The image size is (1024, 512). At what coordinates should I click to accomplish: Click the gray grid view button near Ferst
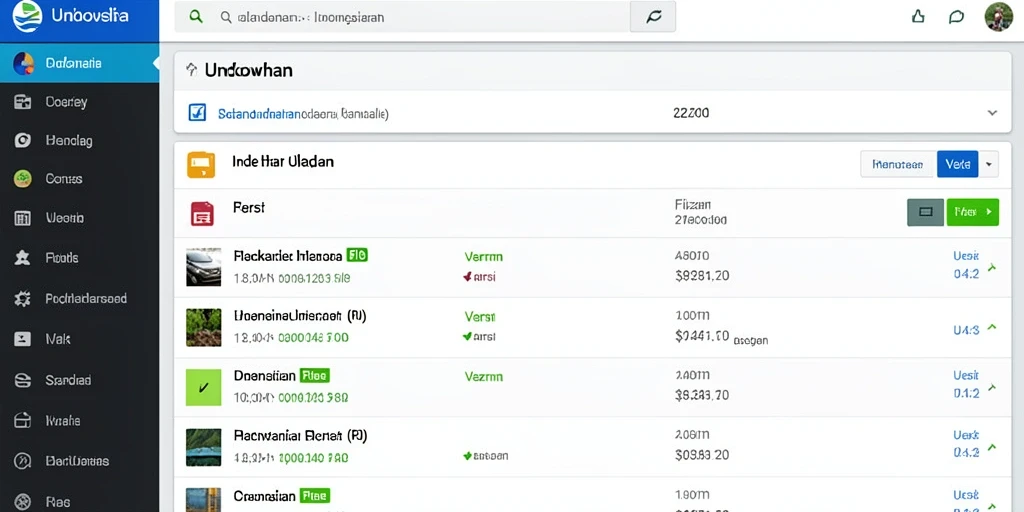[x=925, y=212]
